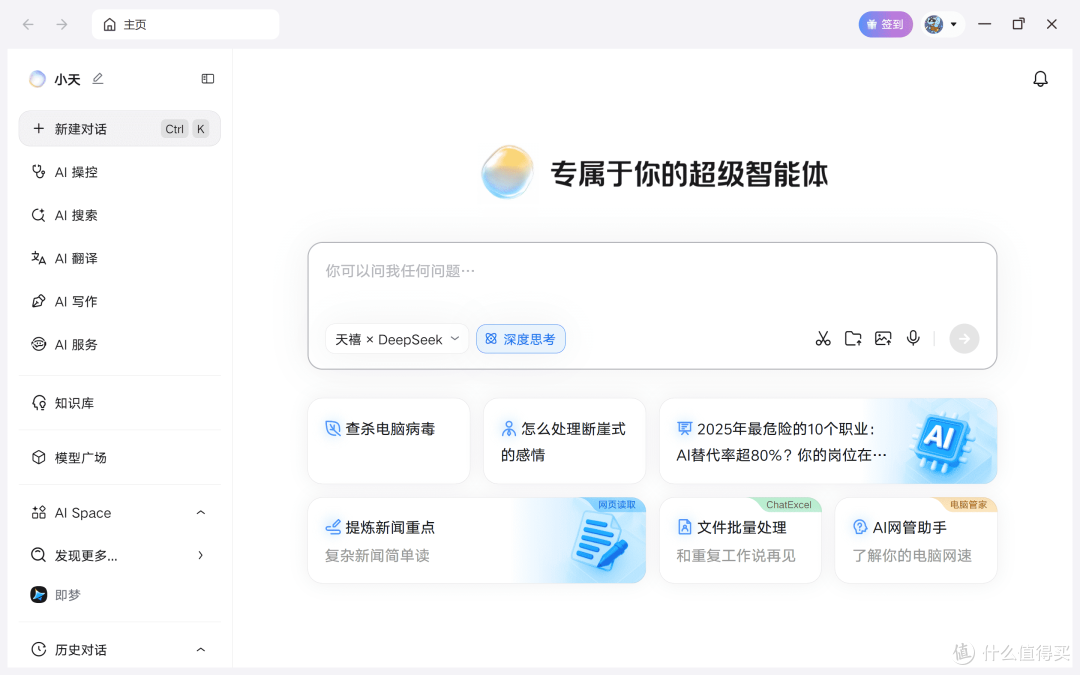
Task: Open AI 服务 in the sidebar
Action: (x=119, y=344)
